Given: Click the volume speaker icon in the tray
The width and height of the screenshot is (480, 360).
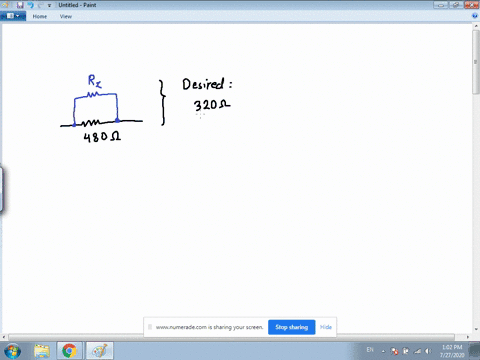Looking at the screenshot, I should [x=428, y=351].
